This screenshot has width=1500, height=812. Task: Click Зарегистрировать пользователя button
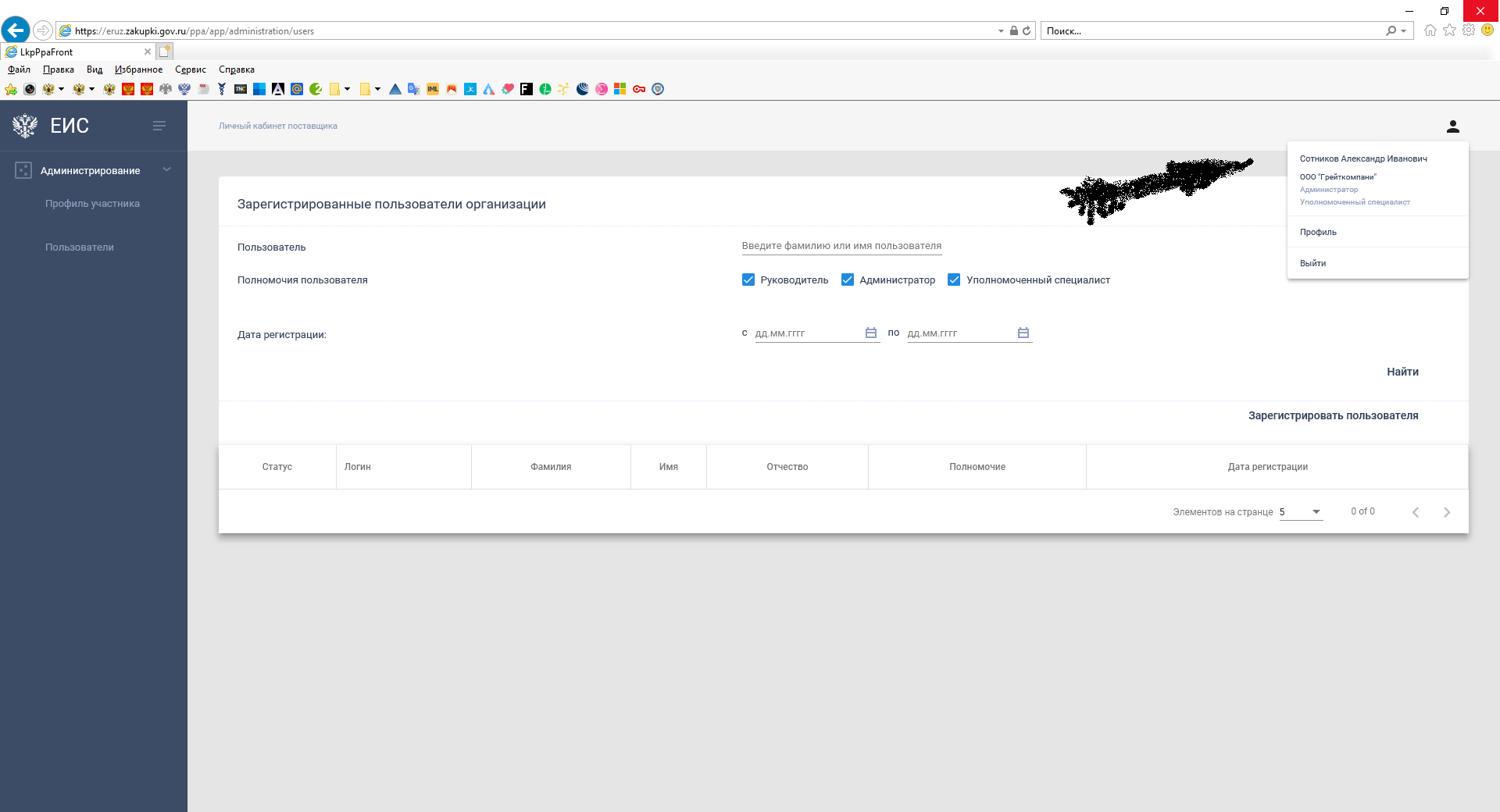pyautogui.click(x=1333, y=415)
